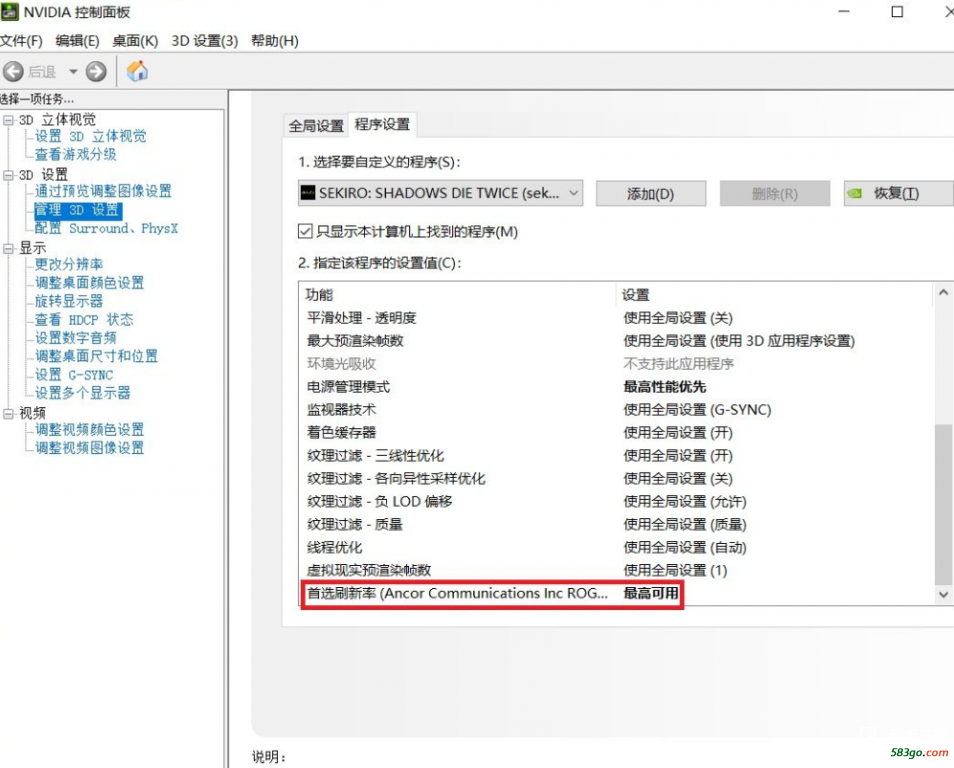Open 设置 G-SYNC task
Screen dimensions: 954x768
point(74,375)
